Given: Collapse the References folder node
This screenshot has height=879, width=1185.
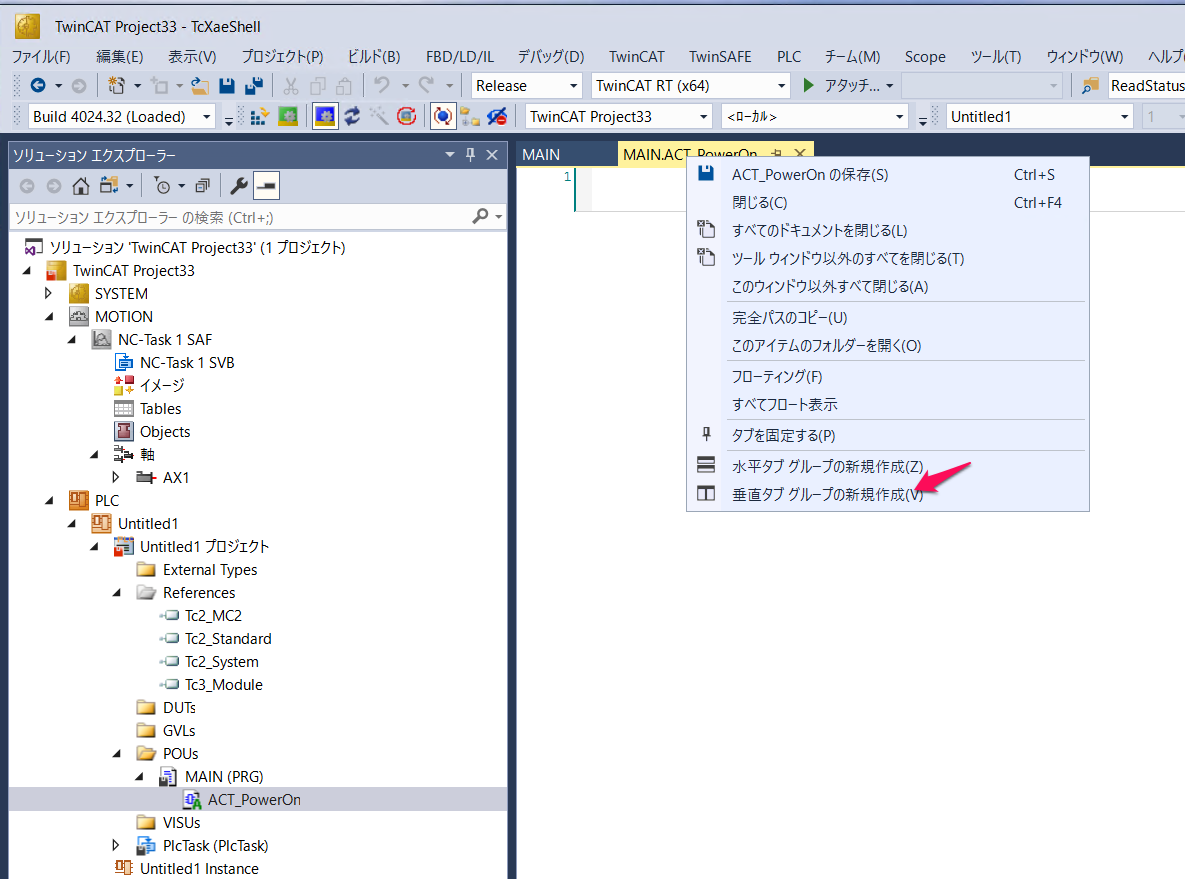Looking at the screenshot, I should coord(116,593).
